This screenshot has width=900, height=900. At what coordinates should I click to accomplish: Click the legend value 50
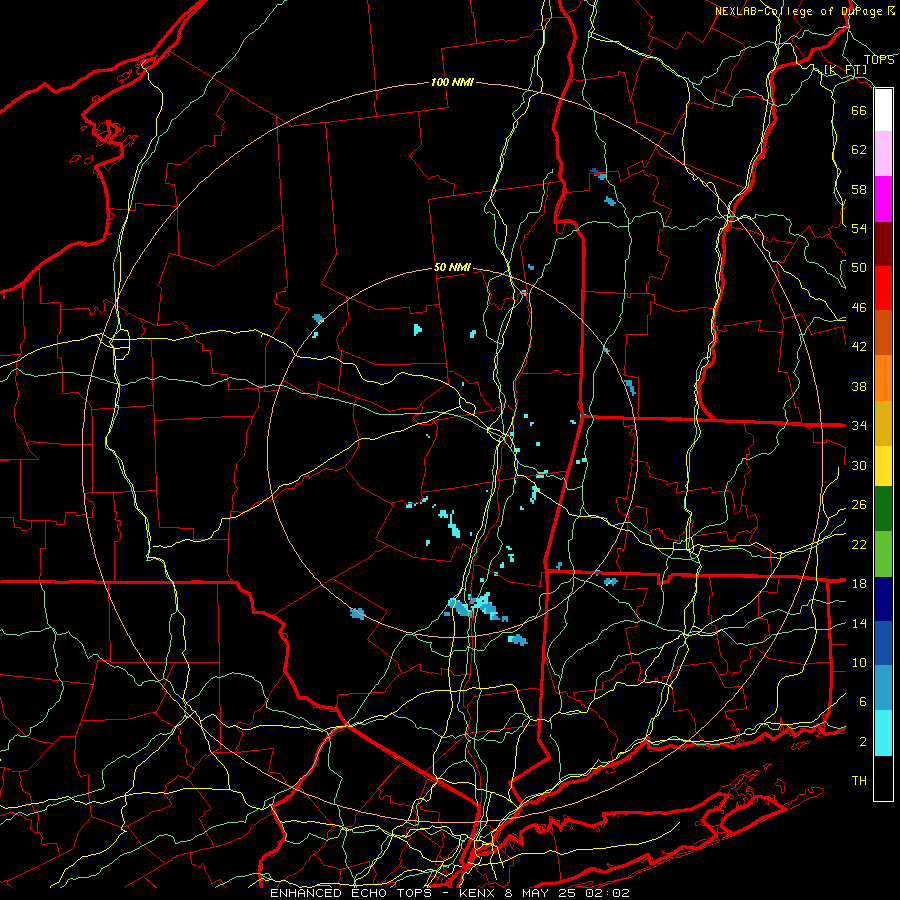point(859,268)
